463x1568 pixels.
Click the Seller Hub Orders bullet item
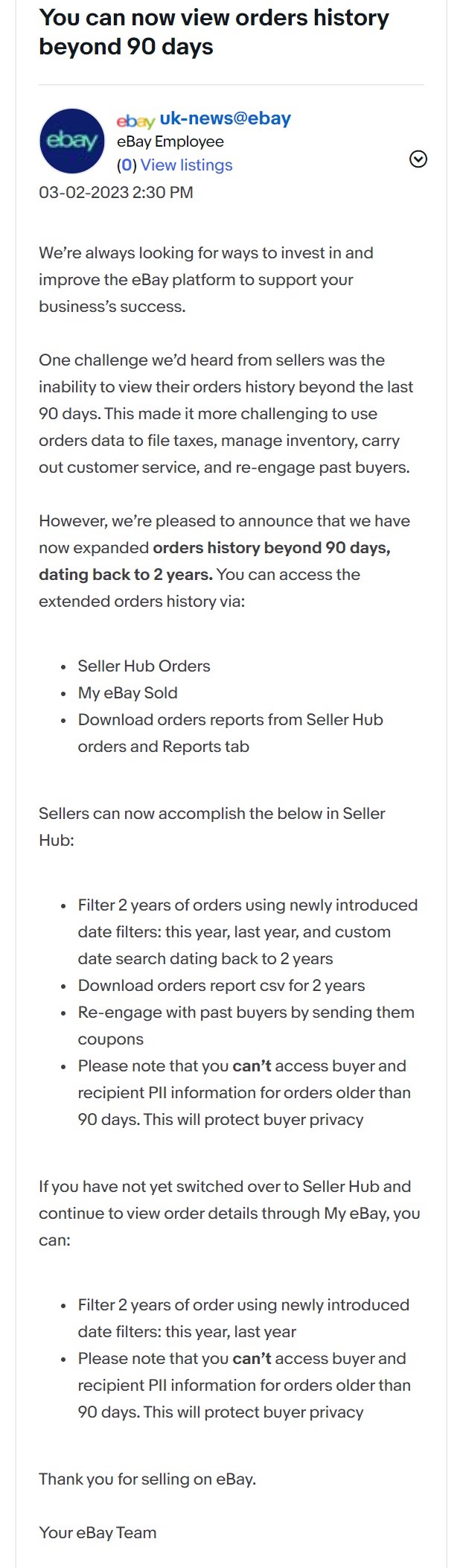(144, 666)
